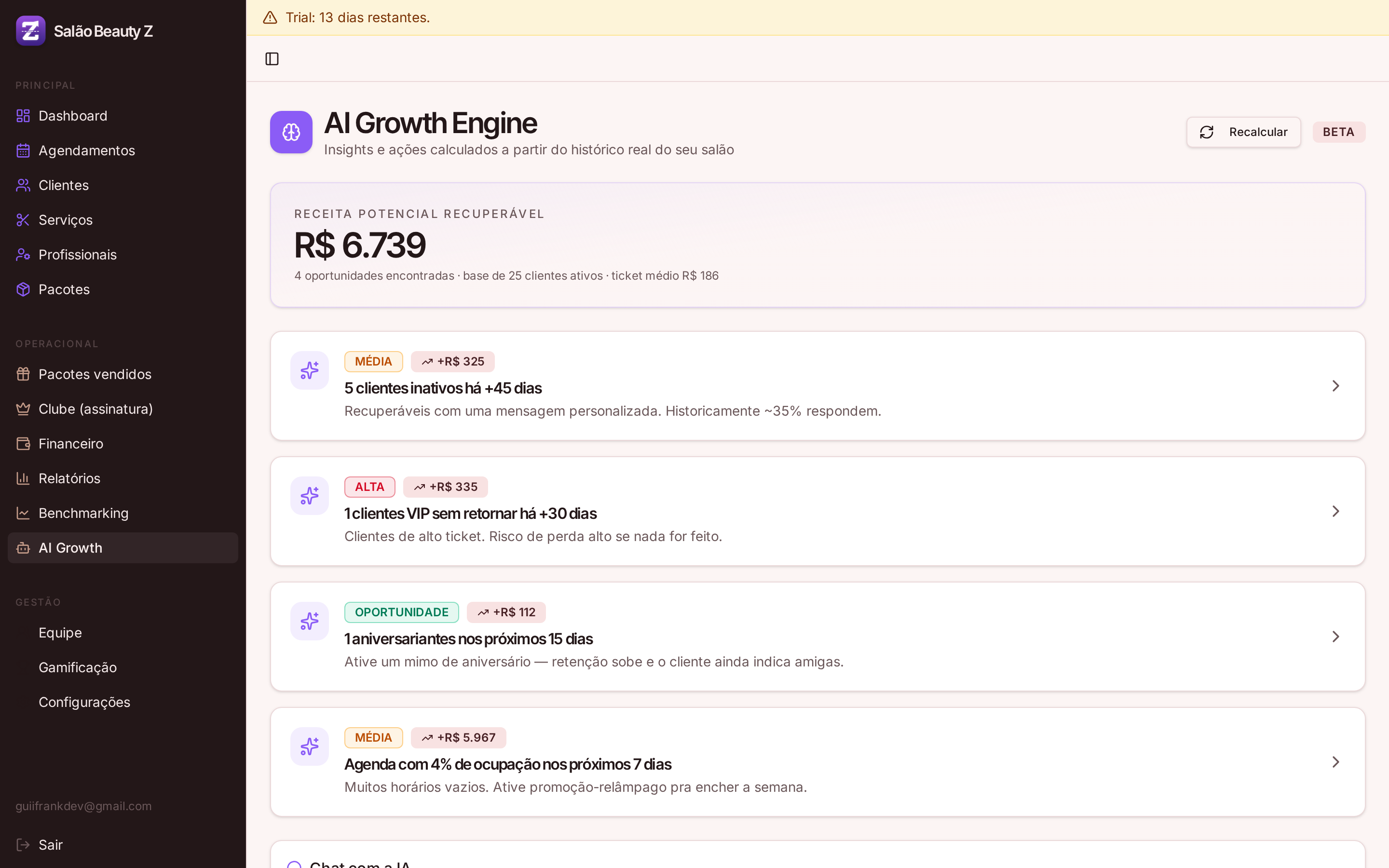Viewport: 1389px width, 868px height.
Task: Go to Clube (assinatura)
Action: click(x=123, y=409)
